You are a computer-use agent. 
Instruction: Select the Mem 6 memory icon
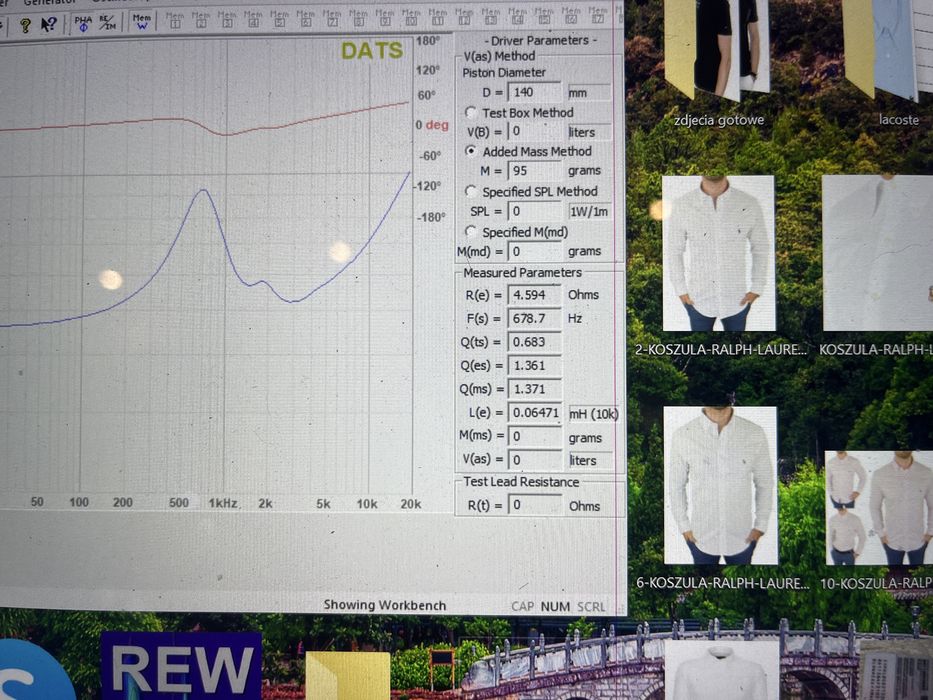(x=306, y=18)
